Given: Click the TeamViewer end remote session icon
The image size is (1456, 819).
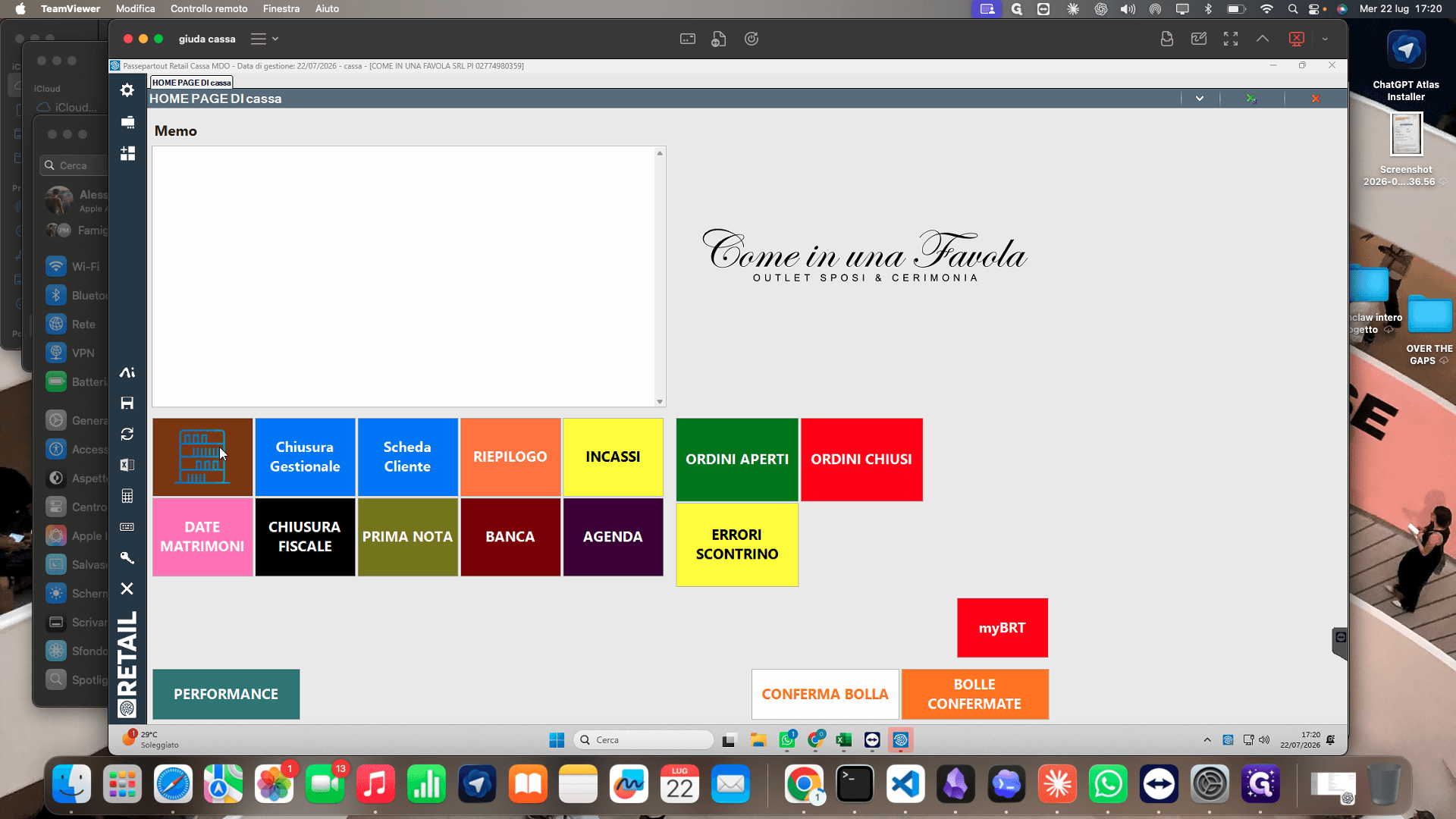Looking at the screenshot, I should click(1297, 39).
